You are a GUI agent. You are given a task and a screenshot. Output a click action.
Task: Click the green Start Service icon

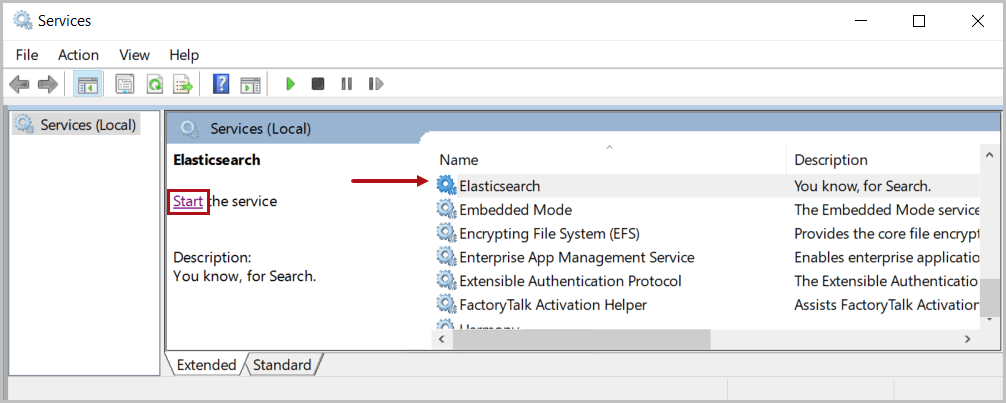[290, 84]
